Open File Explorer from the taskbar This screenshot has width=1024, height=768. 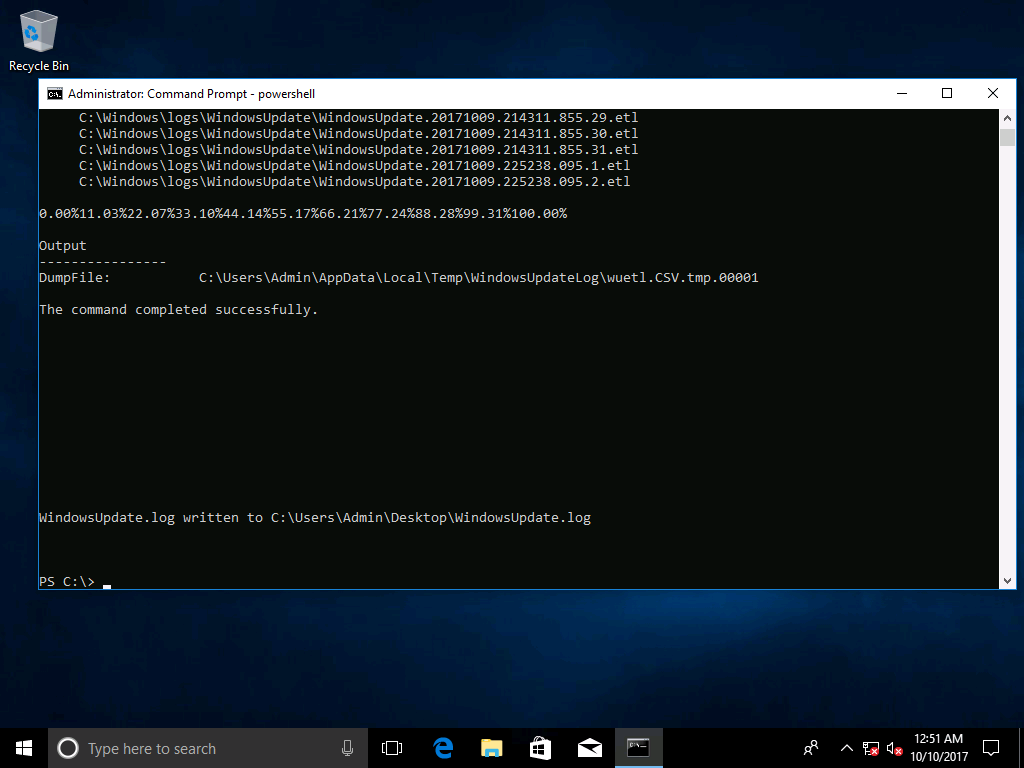491,747
